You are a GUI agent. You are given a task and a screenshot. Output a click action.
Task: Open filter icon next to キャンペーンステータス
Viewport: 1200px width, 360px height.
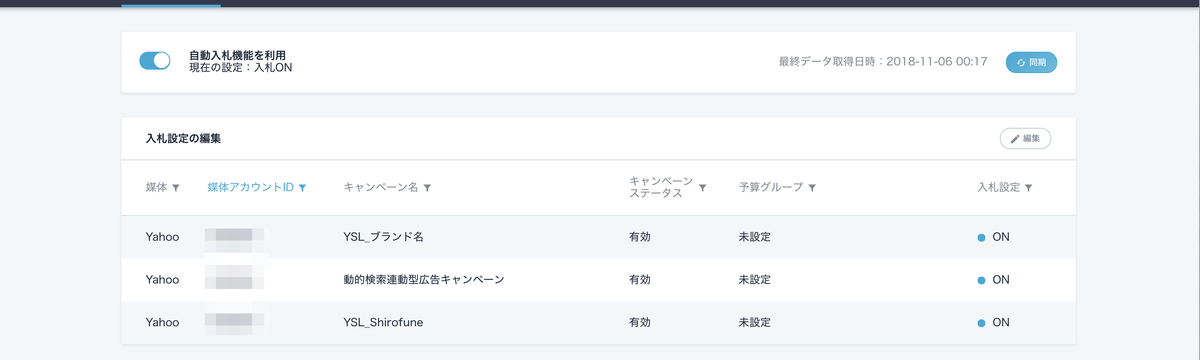click(x=702, y=187)
